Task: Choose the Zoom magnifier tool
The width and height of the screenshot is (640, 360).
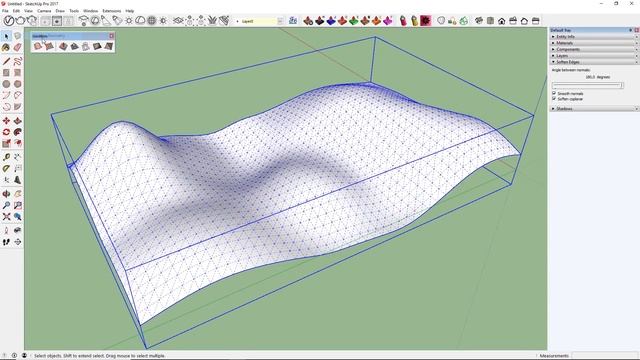Action: [x=6, y=205]
